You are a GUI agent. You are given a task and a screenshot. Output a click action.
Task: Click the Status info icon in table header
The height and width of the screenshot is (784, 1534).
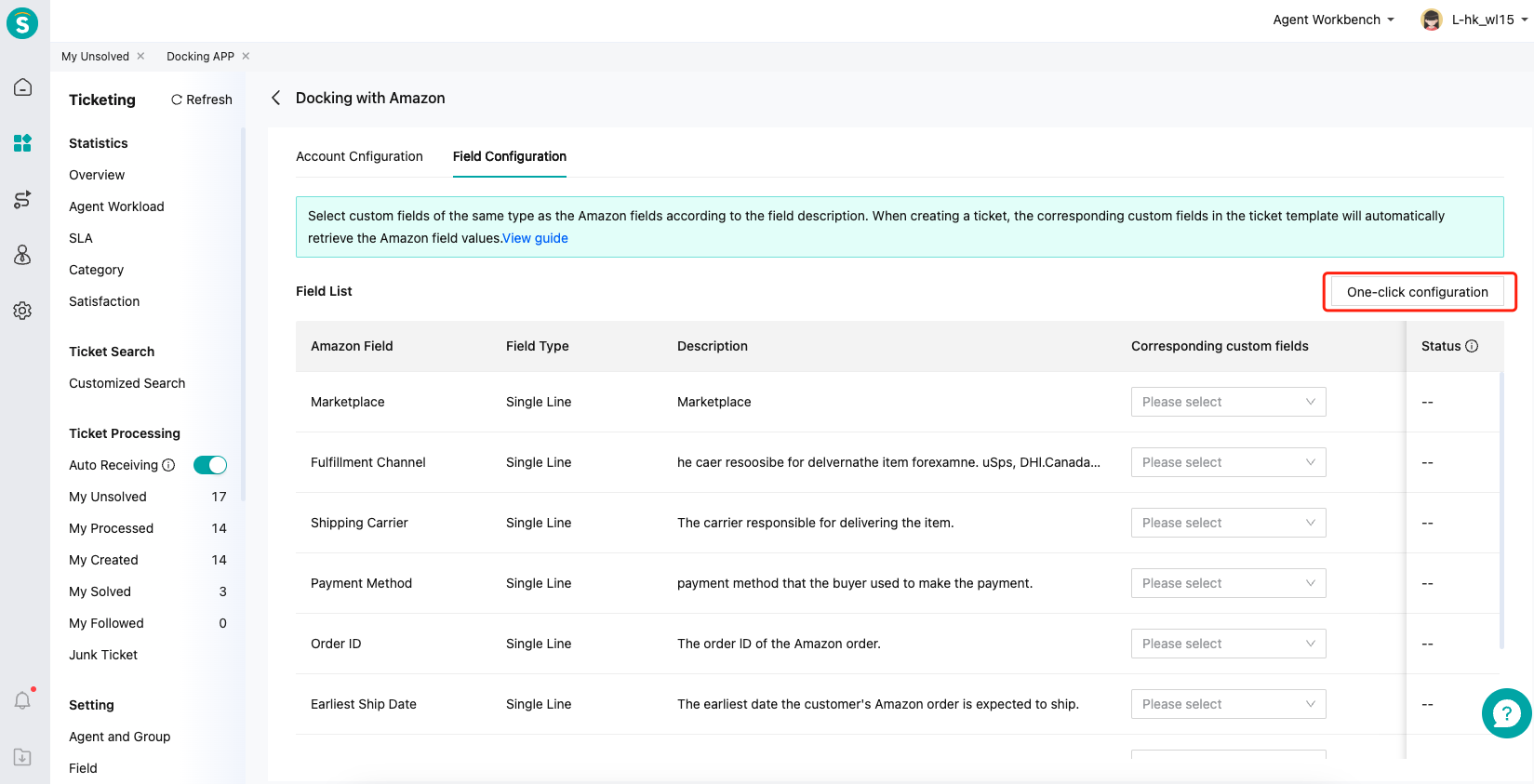point(1472,346)
